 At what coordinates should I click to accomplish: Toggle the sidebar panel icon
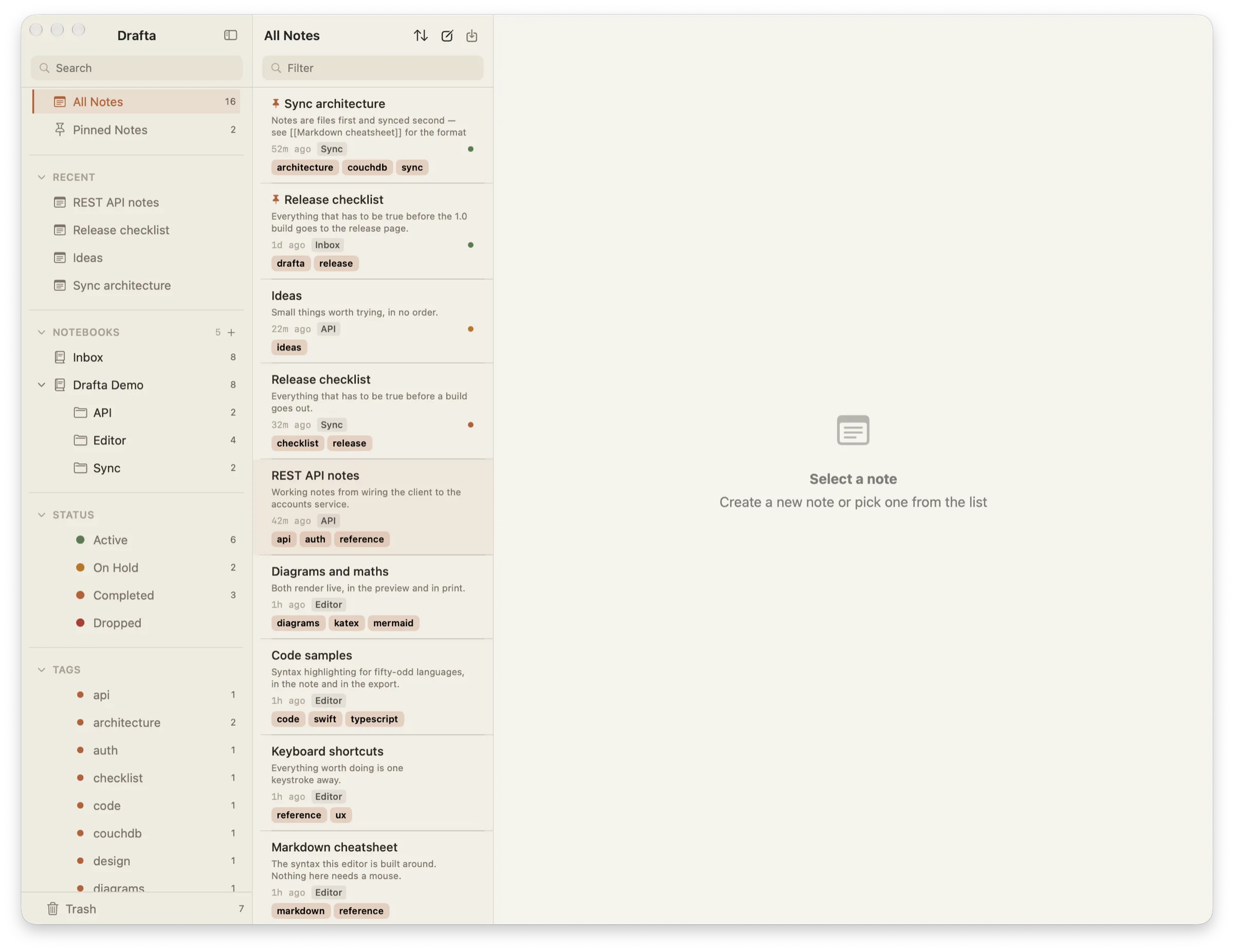pyautogui.click(x=230, y=35)
